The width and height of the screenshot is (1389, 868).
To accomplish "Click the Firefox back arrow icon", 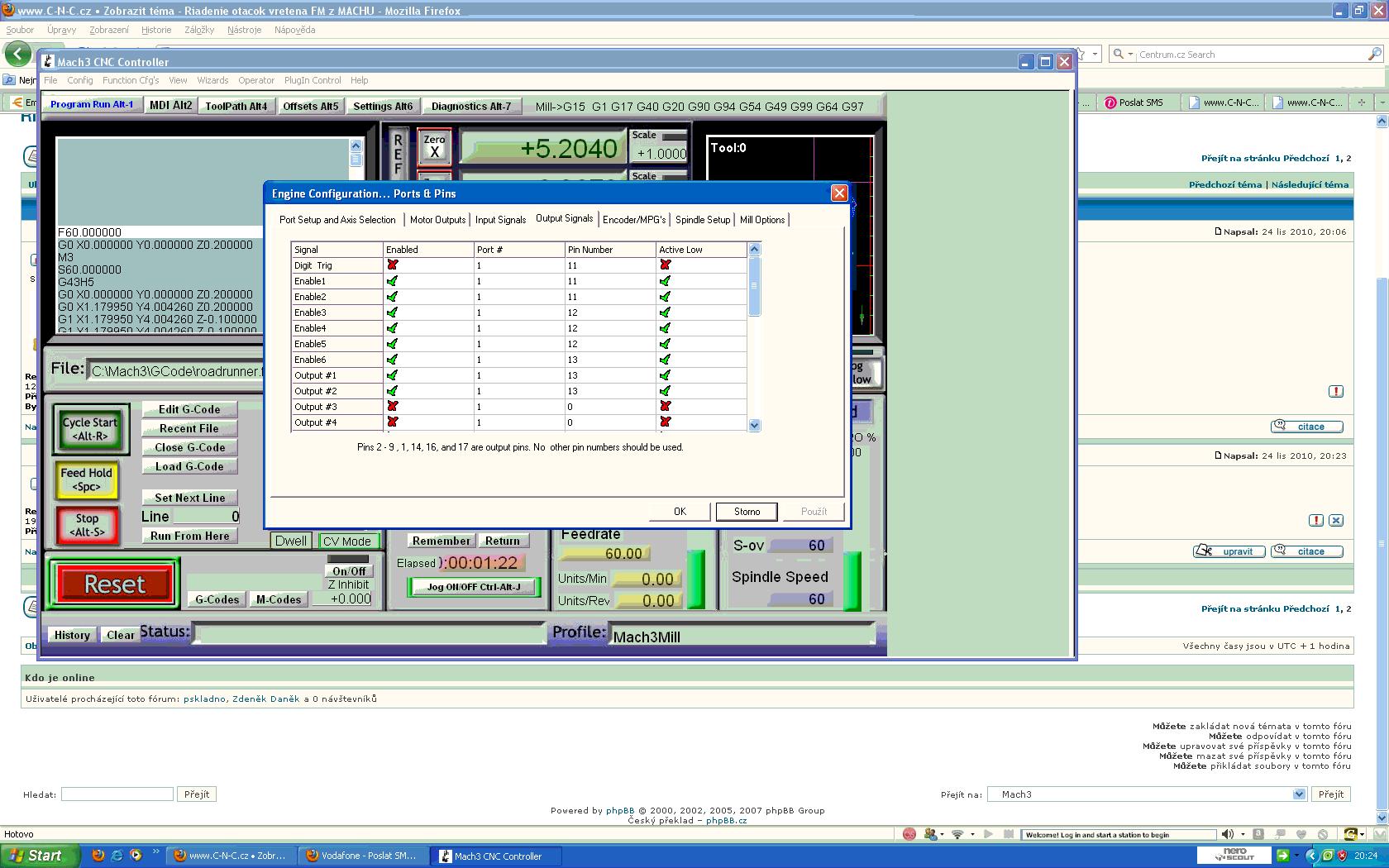I will [x=17, y=55].
